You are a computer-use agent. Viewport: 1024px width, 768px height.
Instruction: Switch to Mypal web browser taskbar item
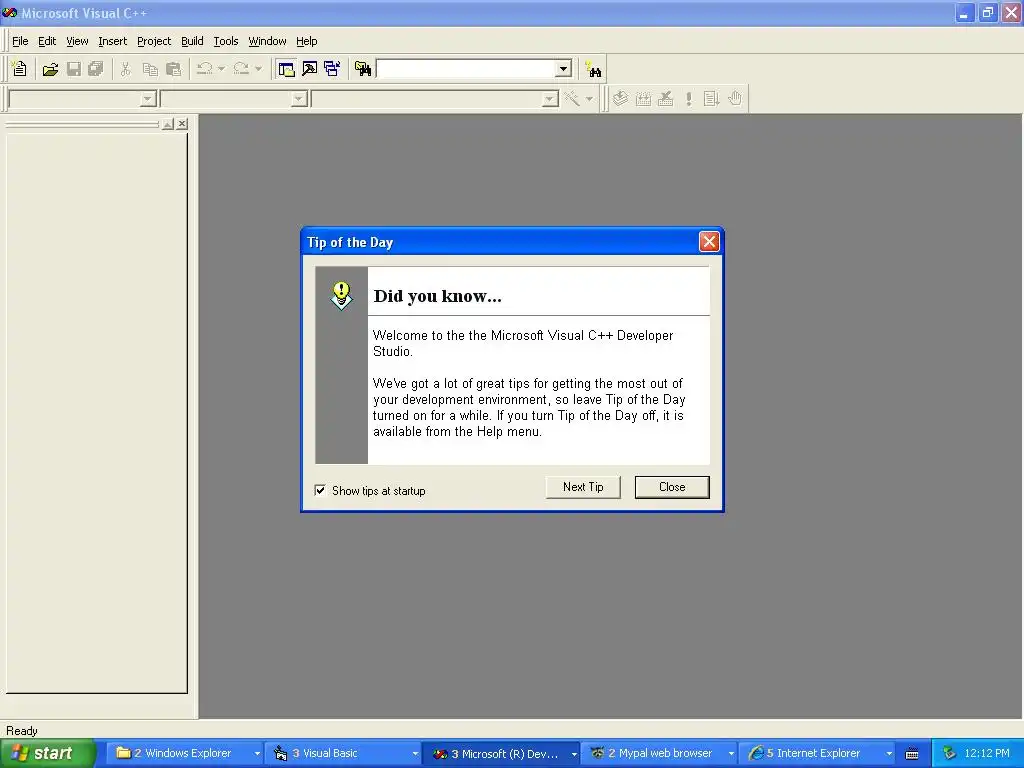(659, 754)
